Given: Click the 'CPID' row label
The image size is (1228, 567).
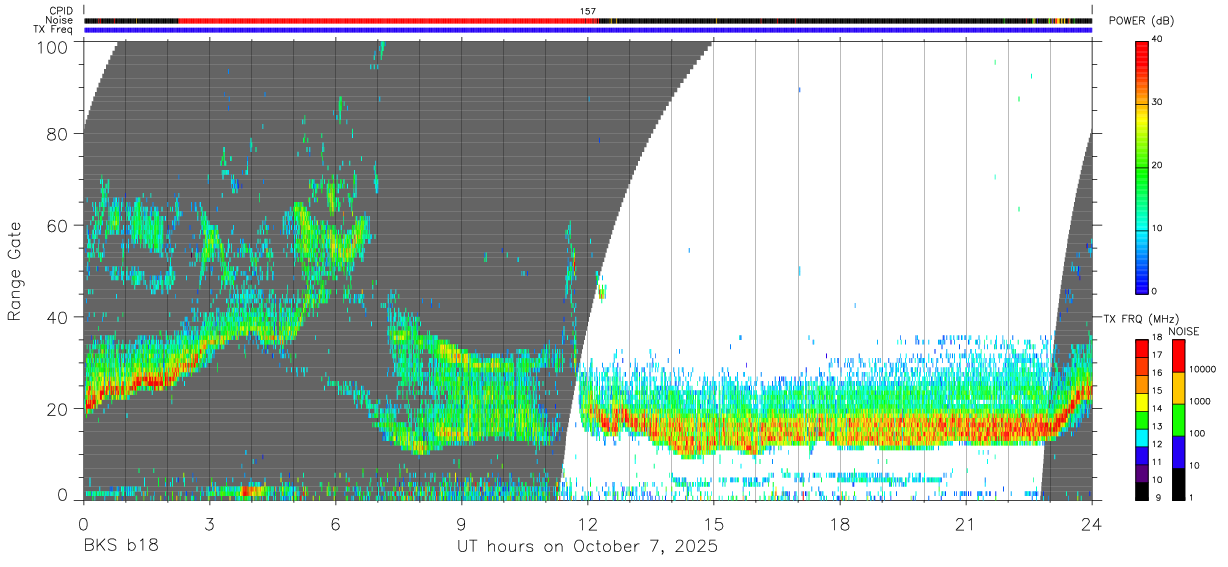Looking at the screenshot, I should pos(61,11).
